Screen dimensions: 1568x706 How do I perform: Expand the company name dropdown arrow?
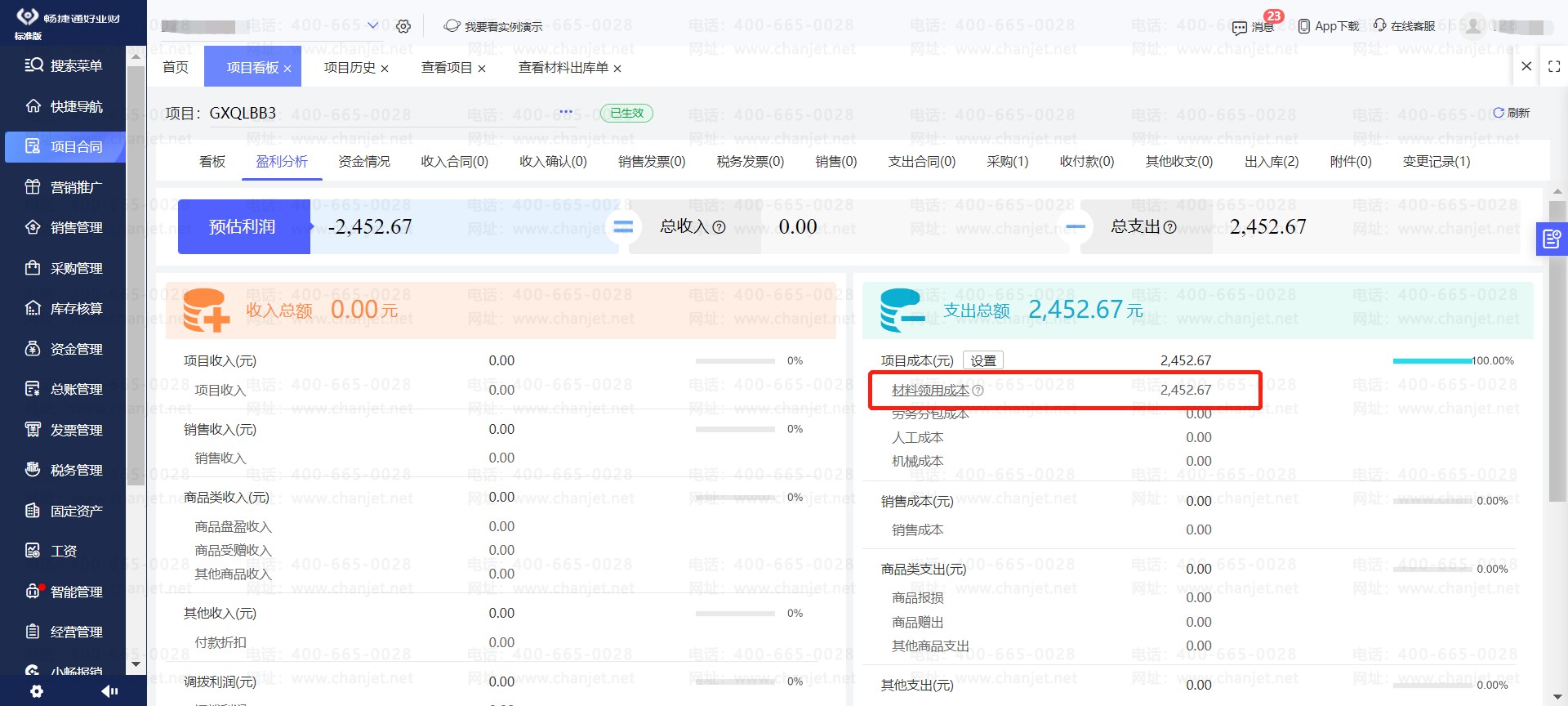[373, 25]
